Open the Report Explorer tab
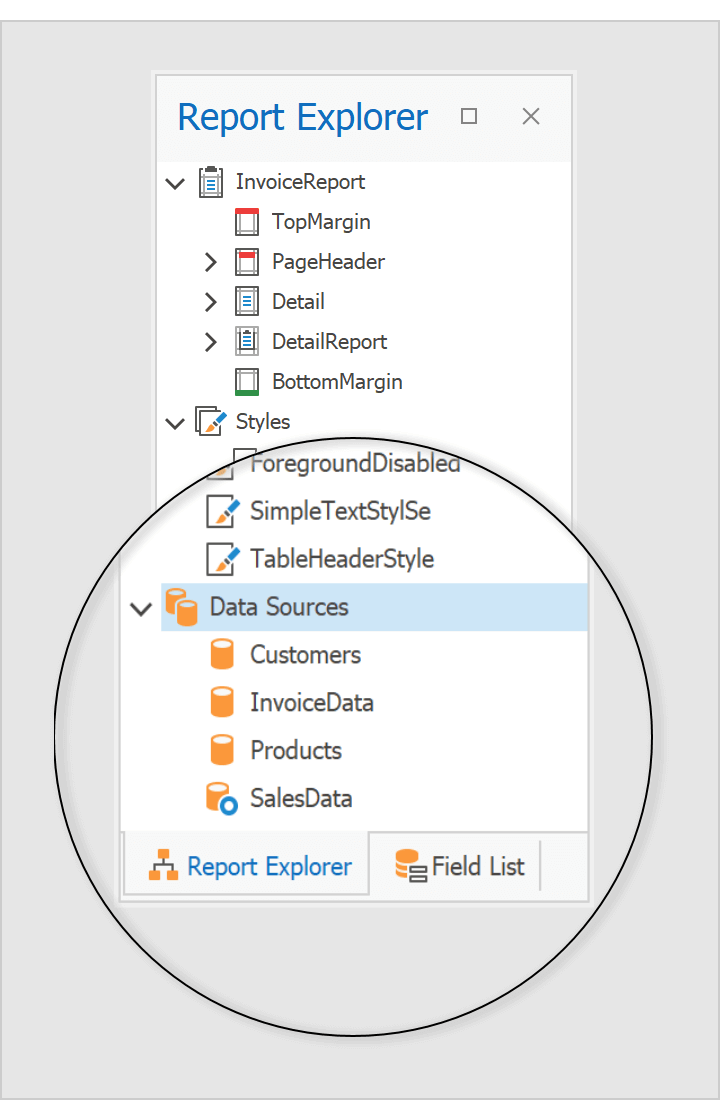 click(246, 866)
